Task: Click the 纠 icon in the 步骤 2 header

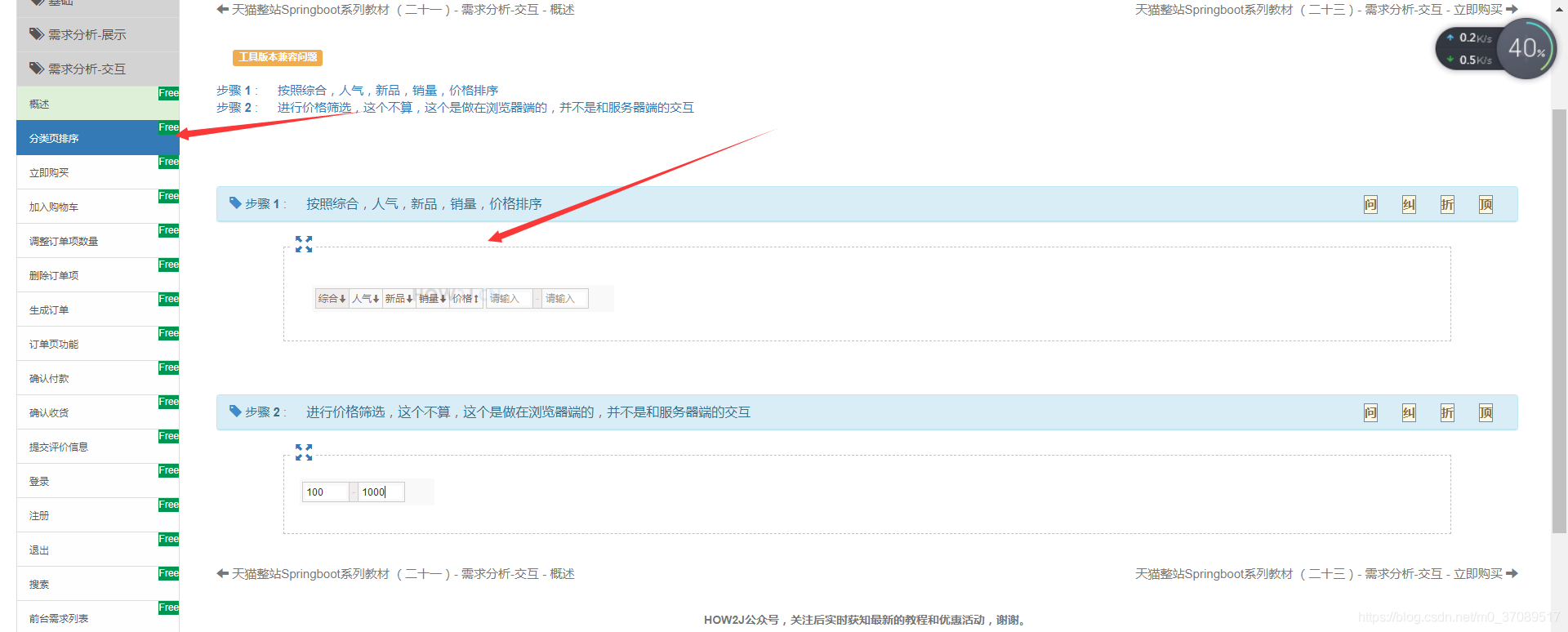Action: pos(1409,412)
